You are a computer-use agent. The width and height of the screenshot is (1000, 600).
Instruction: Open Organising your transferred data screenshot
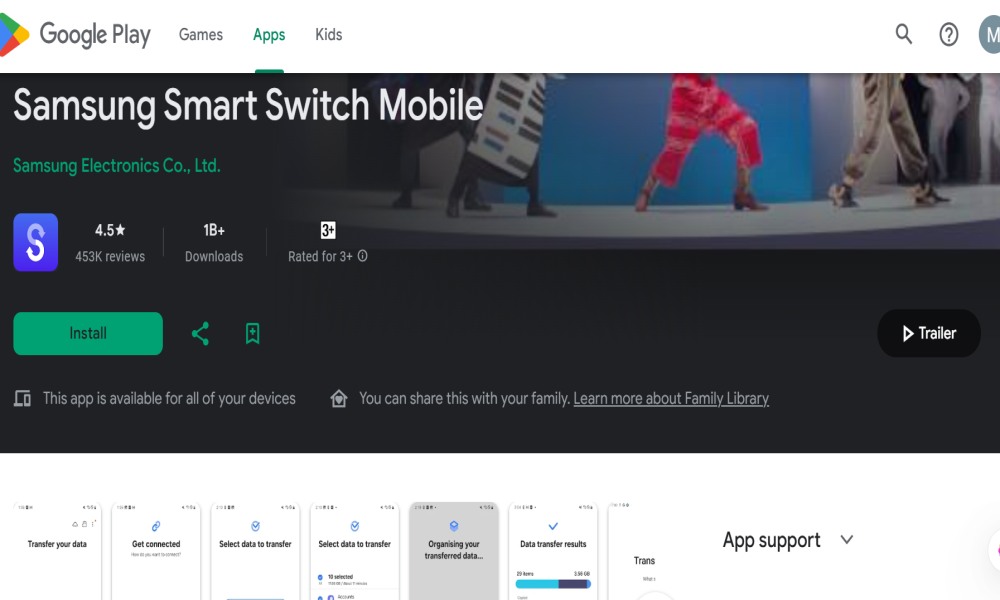(x=453, y=551)
